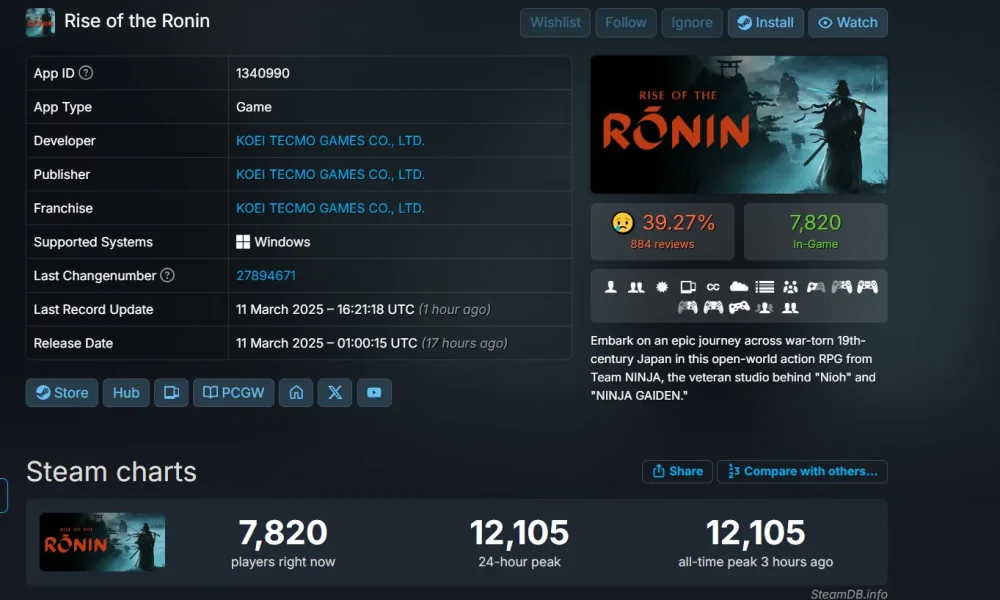The width and height of the screenshot is (1000, 600).
Task: Click the game description paragraph
Action: [x=733, y=368]
